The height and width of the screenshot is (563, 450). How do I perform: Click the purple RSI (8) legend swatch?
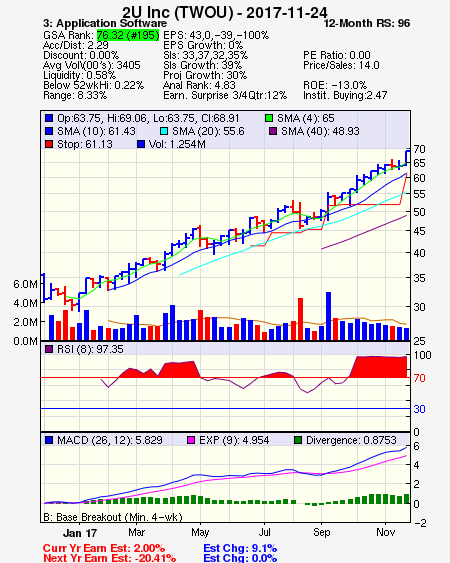point(49,349)
